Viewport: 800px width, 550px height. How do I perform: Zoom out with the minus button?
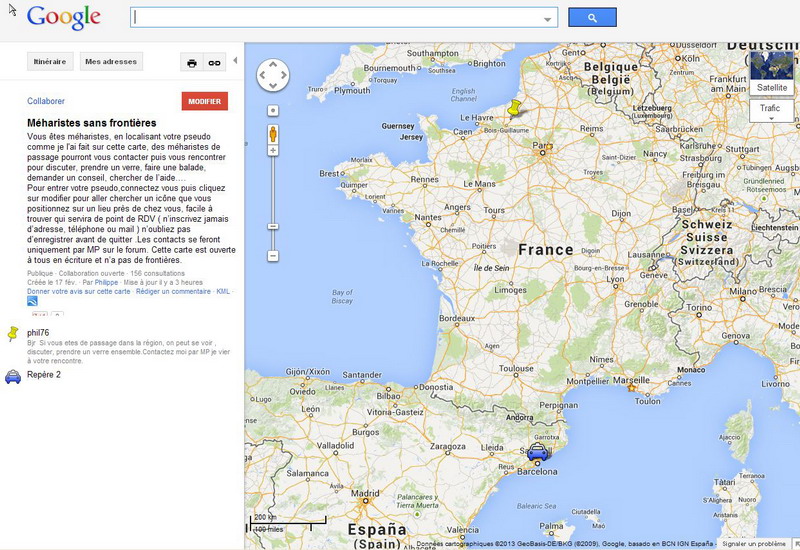click(x=273, y=256)
